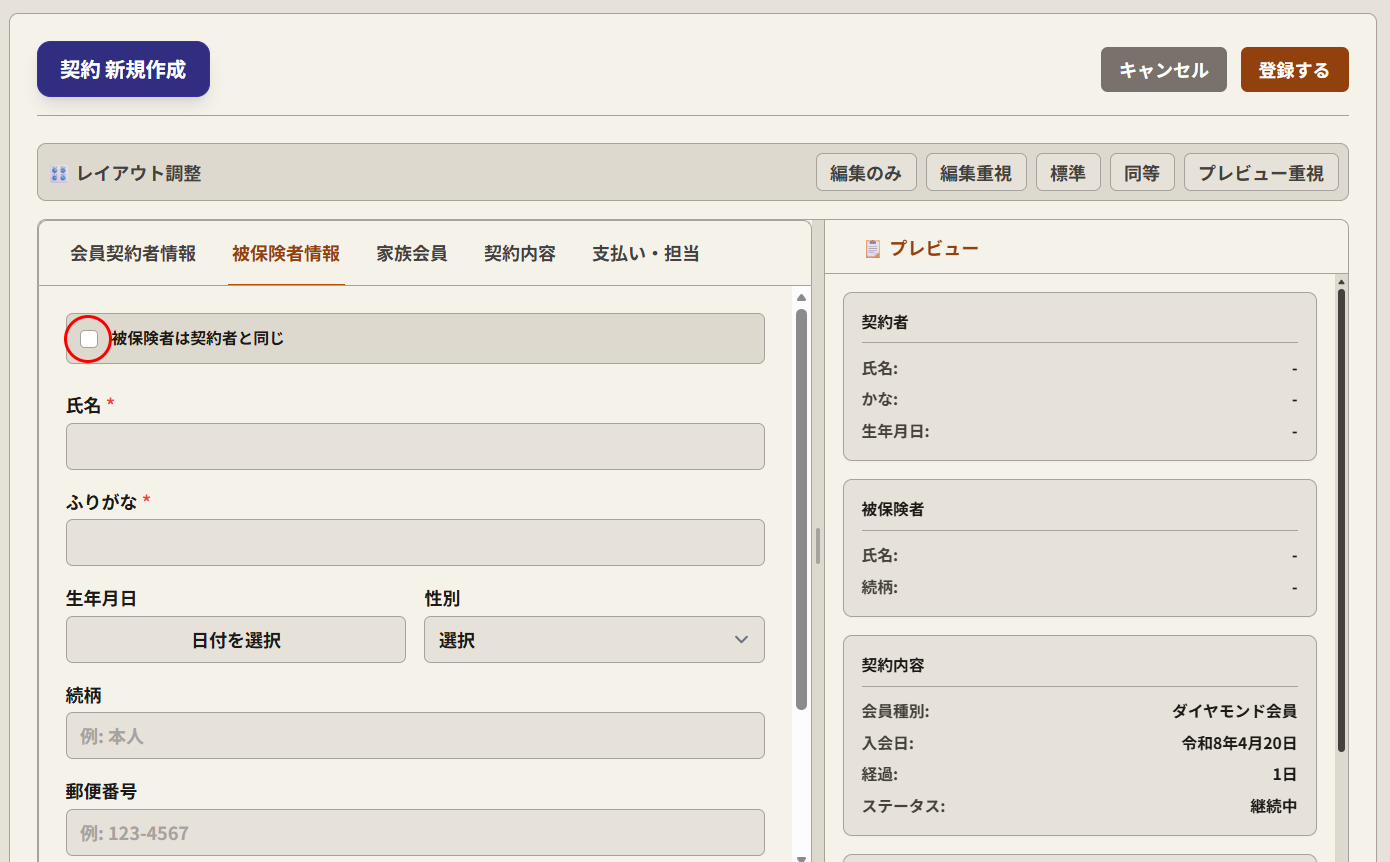Click the プレビュー clipboard icon
The height and width of the screenshot is (862, 1390).
coord(872,249)
